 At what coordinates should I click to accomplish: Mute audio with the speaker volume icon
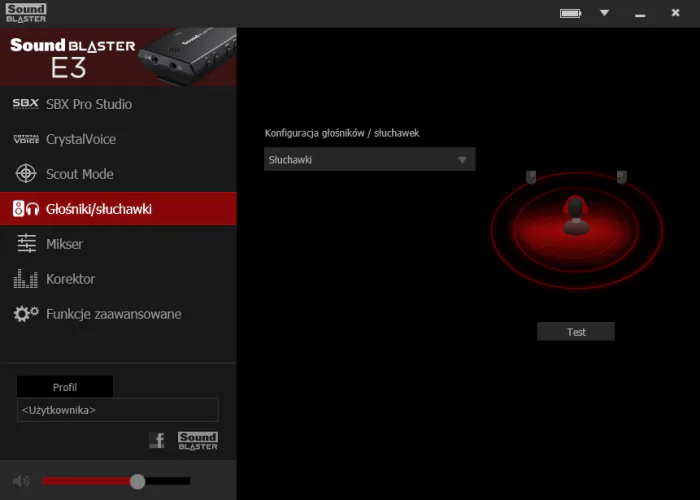point(21,481)
